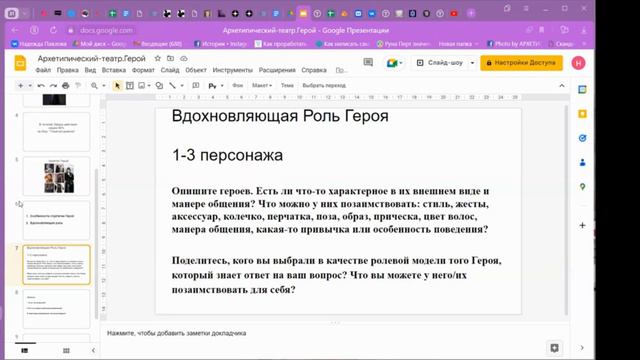
Task: Click the Тема theme button
Action: point(287,86)
